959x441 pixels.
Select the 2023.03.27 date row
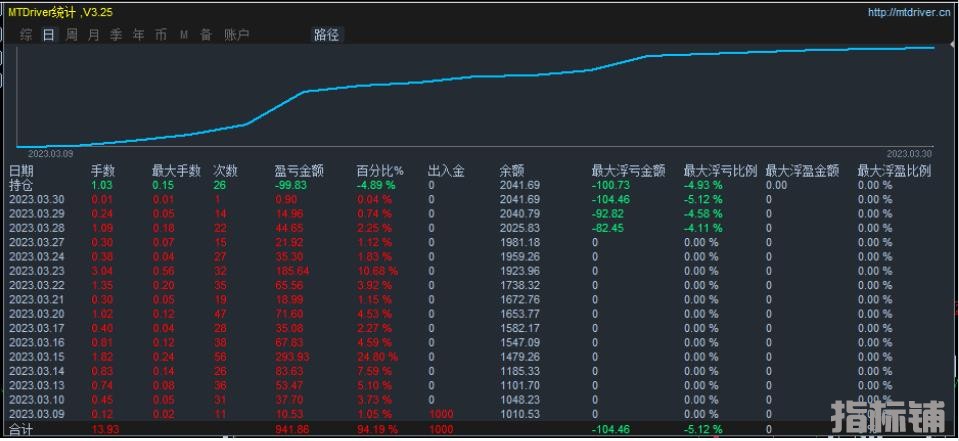click(37, 242)
